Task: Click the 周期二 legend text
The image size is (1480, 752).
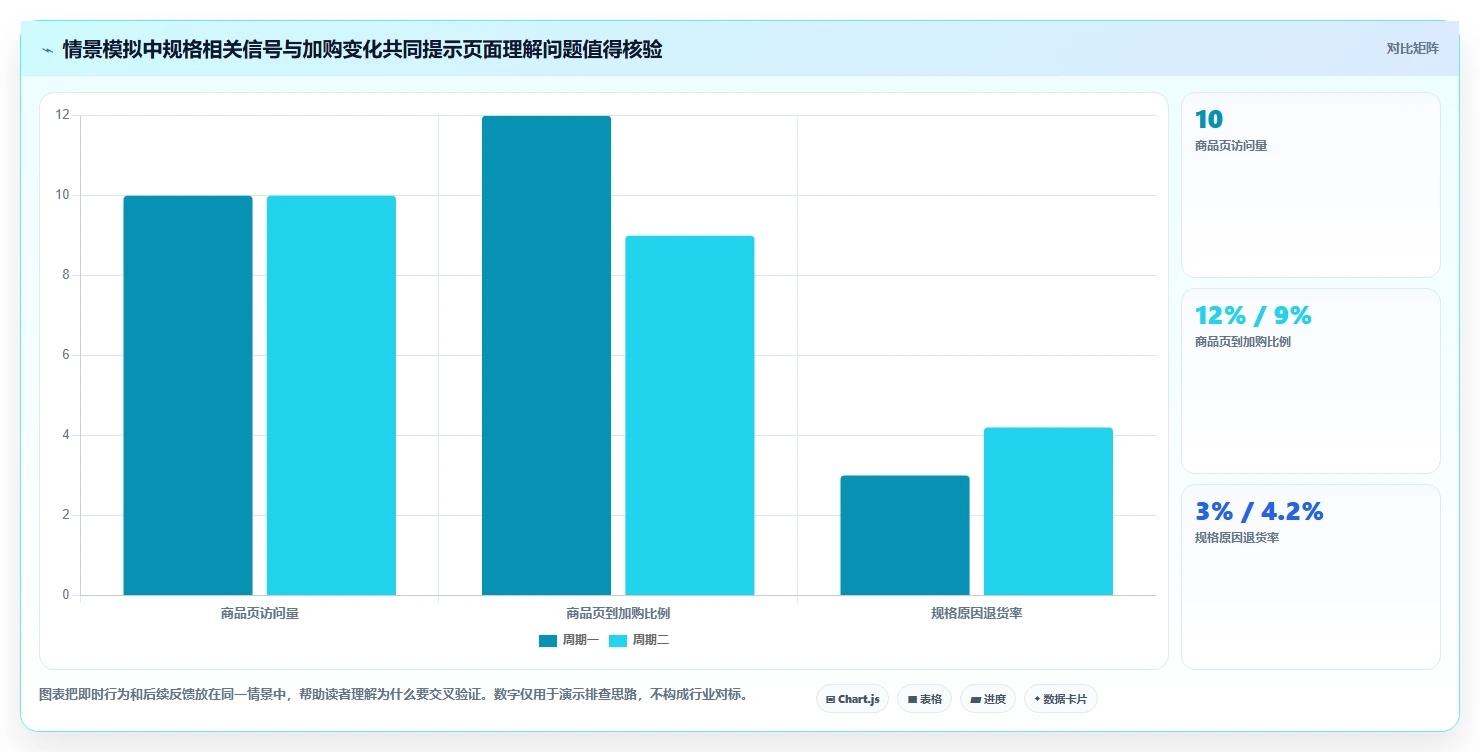Action: coord(650,641)
